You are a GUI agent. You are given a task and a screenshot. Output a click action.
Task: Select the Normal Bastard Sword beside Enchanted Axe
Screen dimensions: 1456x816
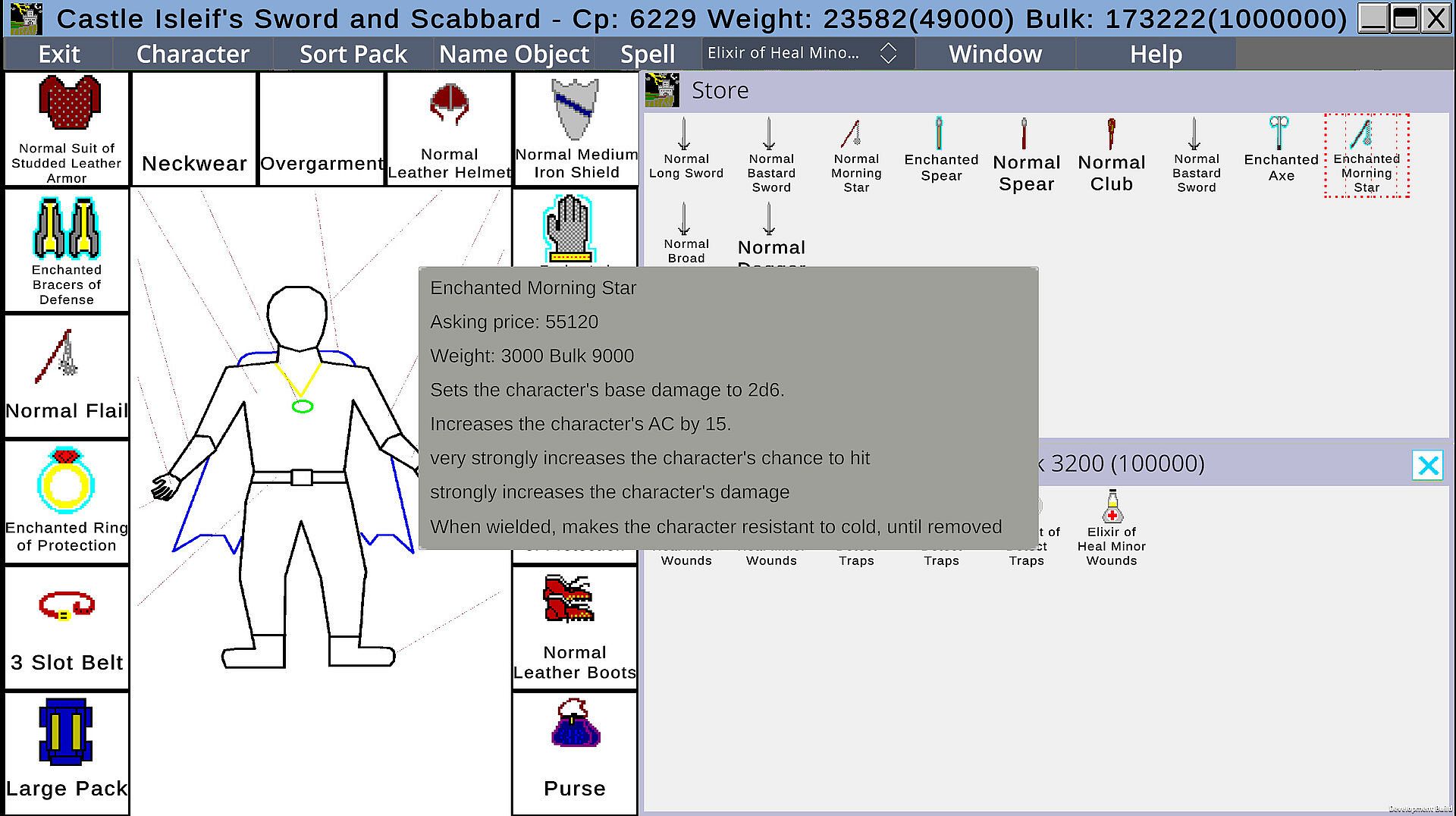[1196, 155]
